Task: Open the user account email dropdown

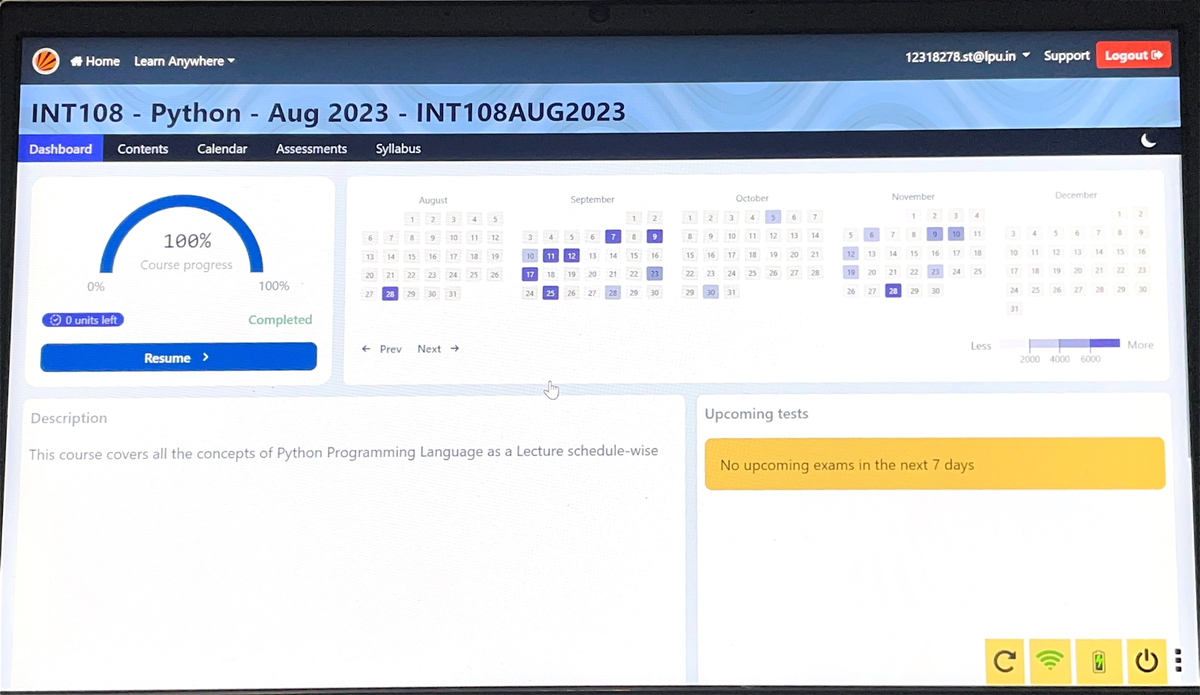Action: tap(967, 56)
